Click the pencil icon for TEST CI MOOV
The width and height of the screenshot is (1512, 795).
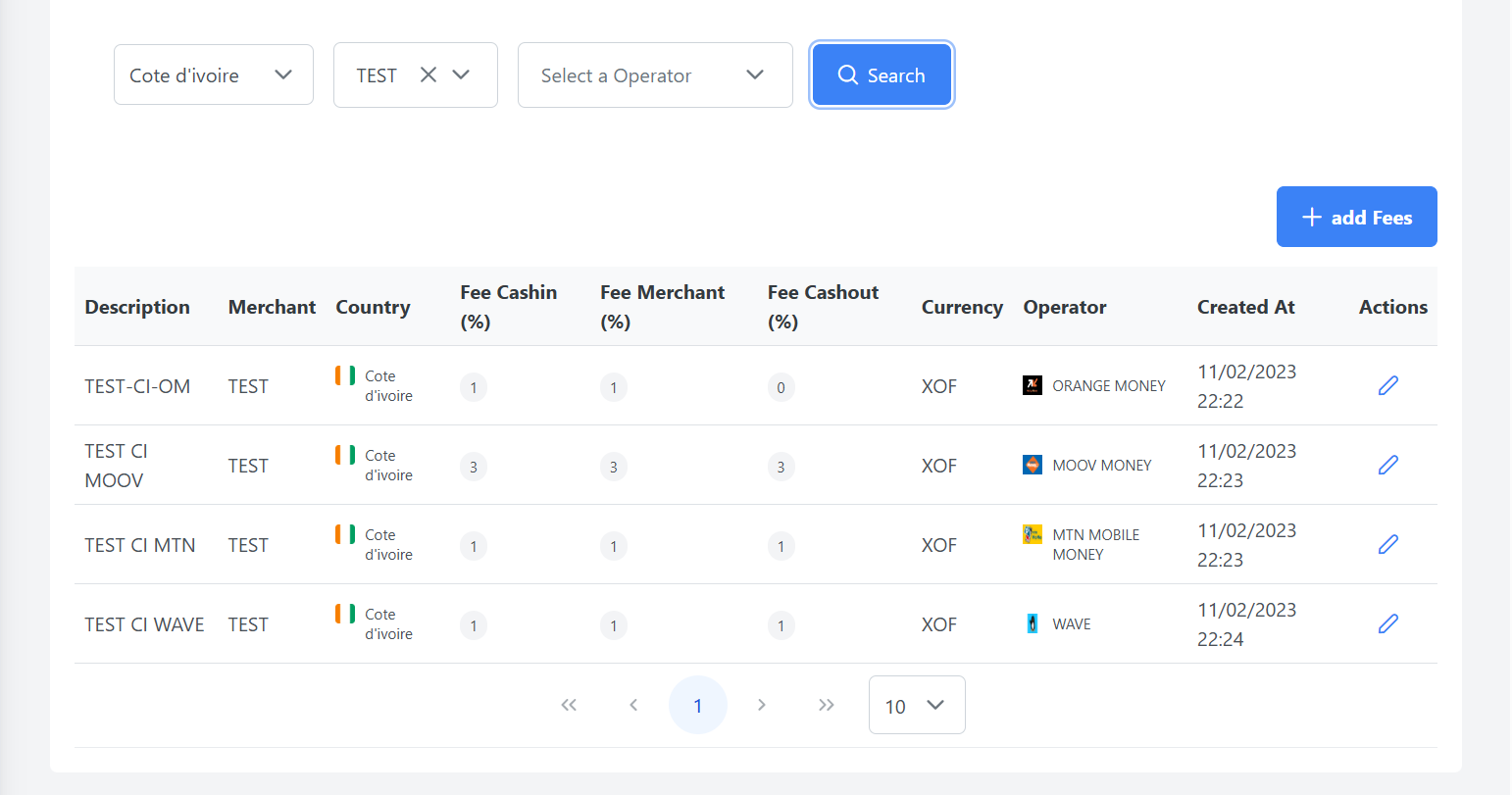coord(1387,465)
